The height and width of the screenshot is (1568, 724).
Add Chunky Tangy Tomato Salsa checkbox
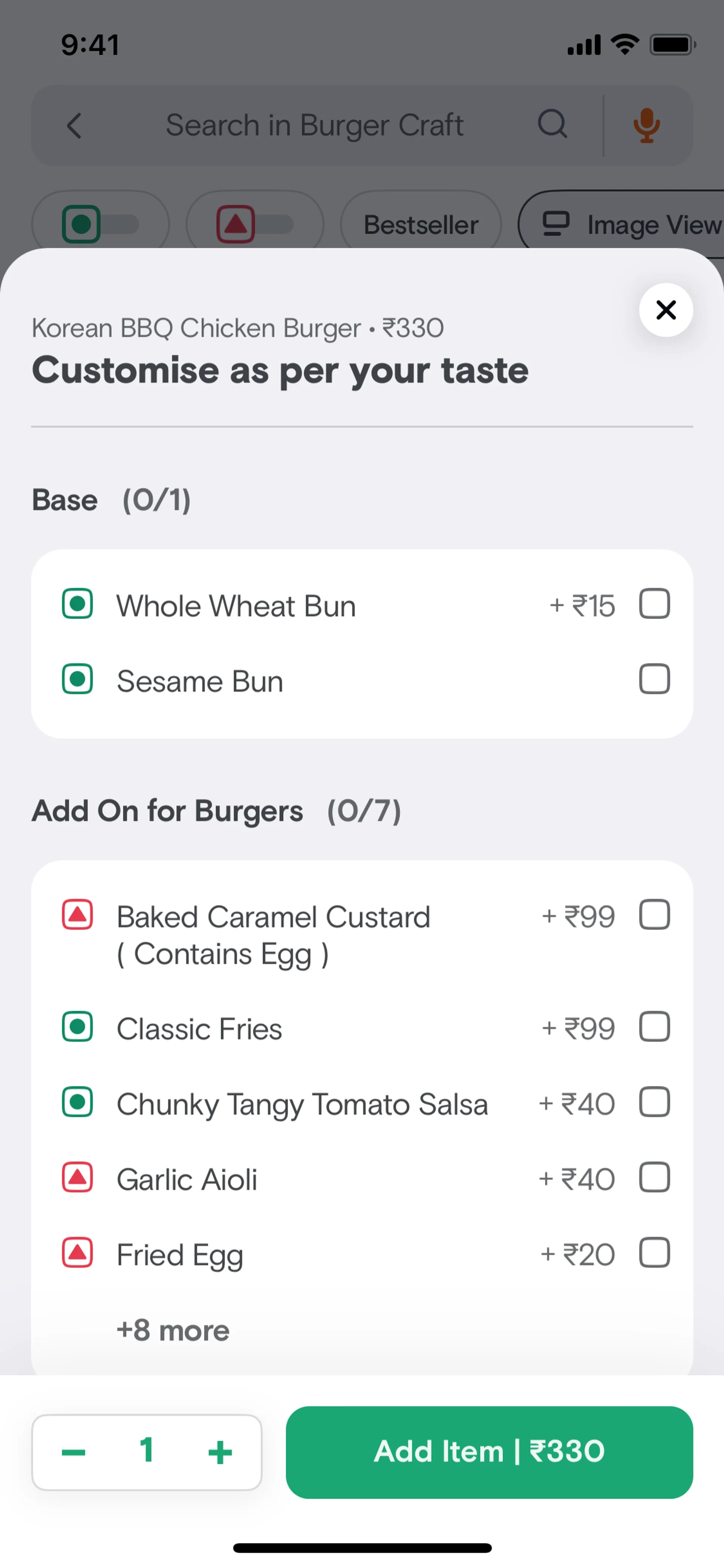654,1102
